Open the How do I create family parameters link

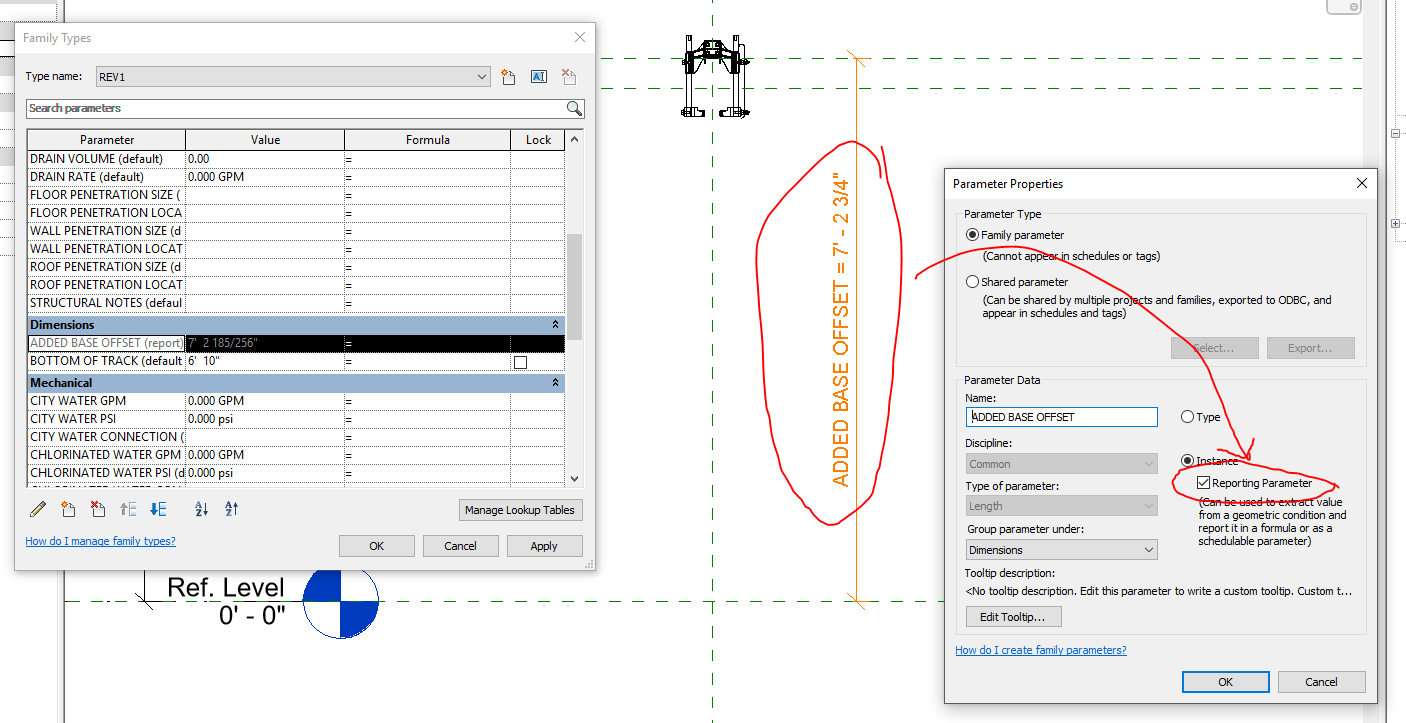pyautogui.click(x=1041, y=650)
